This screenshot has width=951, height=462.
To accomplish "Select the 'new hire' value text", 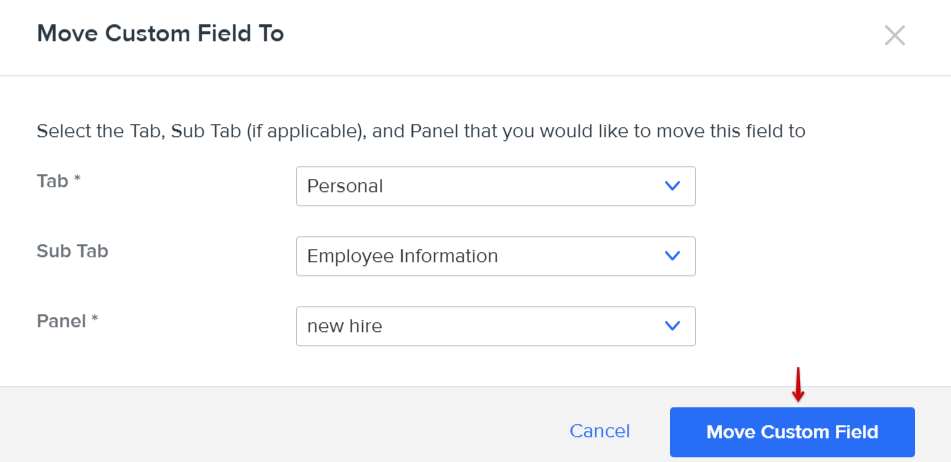I will 344,326.
